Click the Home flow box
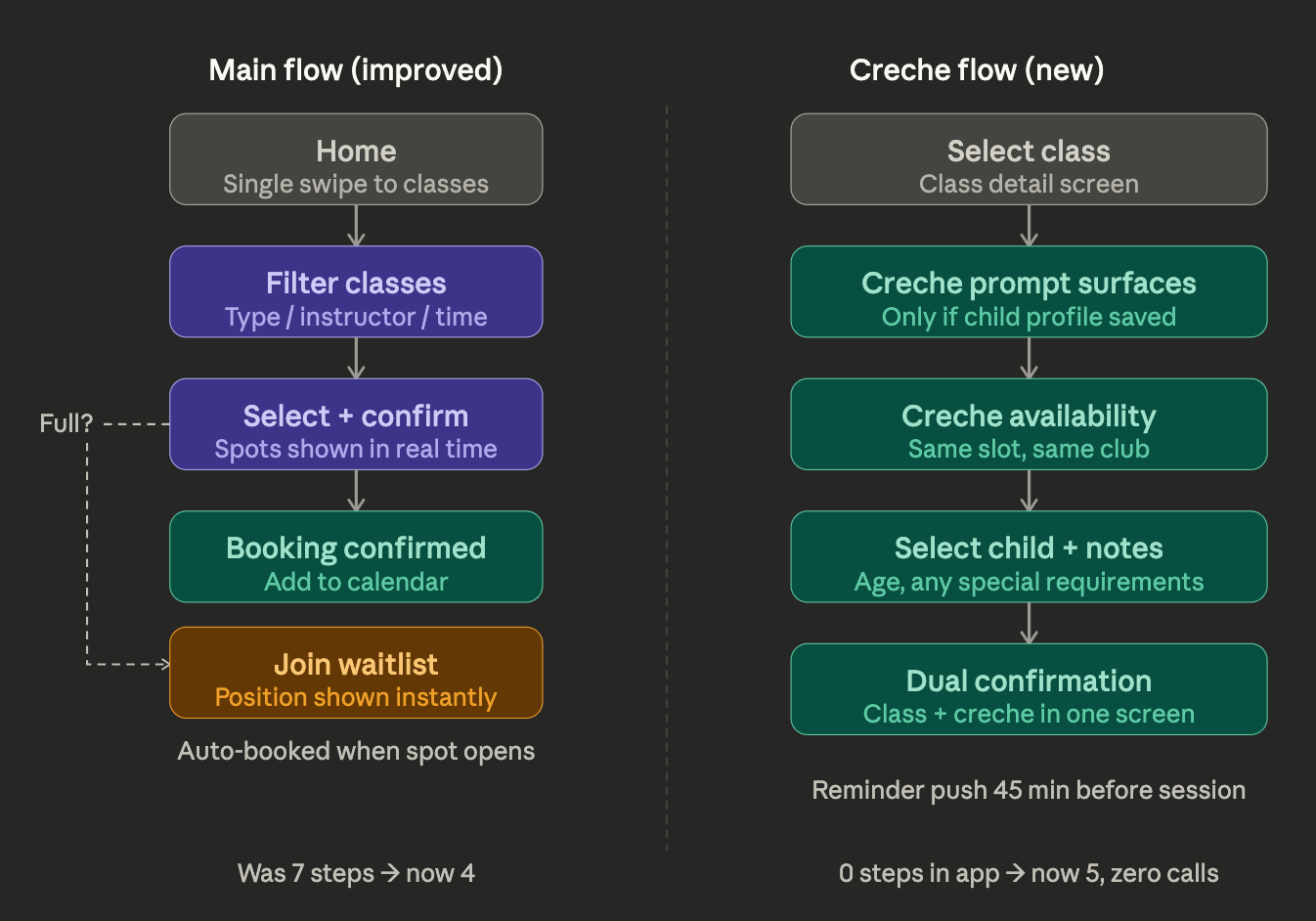1316x921 pixels. (x=356, y=159)
